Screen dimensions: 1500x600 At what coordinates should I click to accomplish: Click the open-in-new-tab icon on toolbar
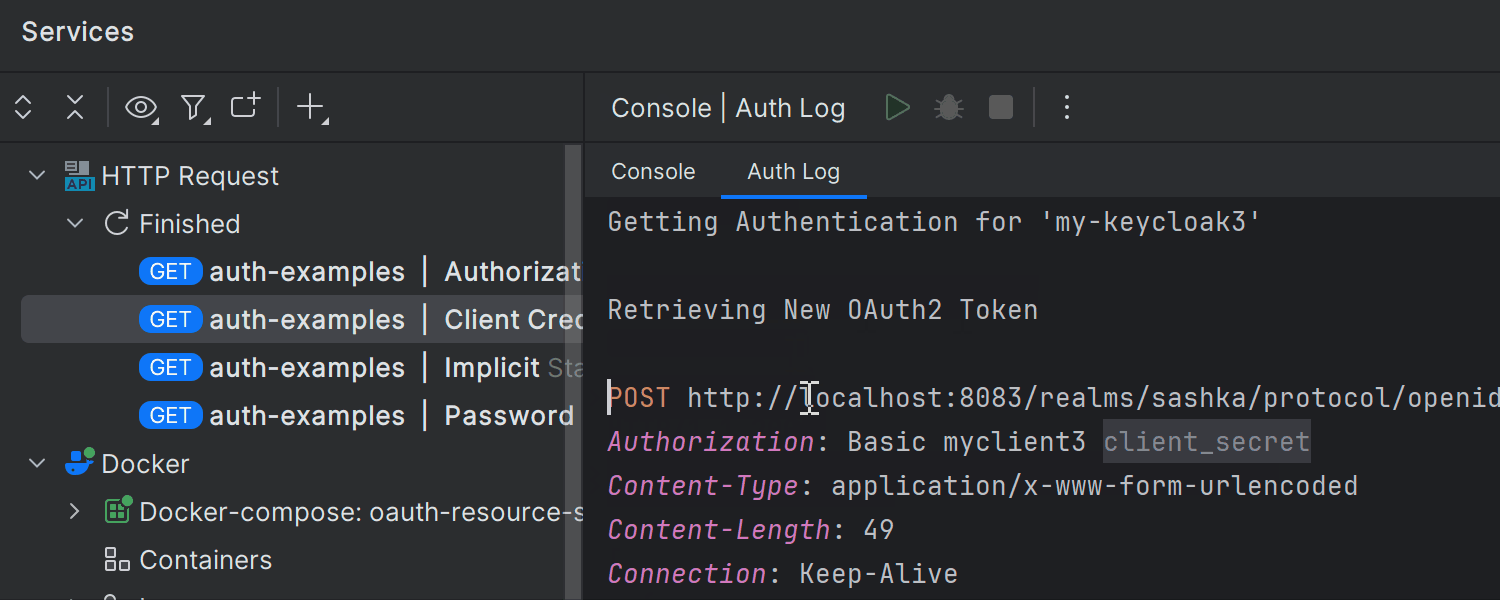click(244, 107)
